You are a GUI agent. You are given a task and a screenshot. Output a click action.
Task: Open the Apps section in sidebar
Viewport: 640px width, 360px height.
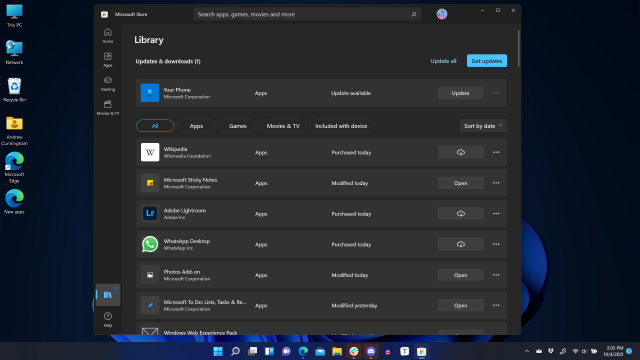[x=108, y=59]
